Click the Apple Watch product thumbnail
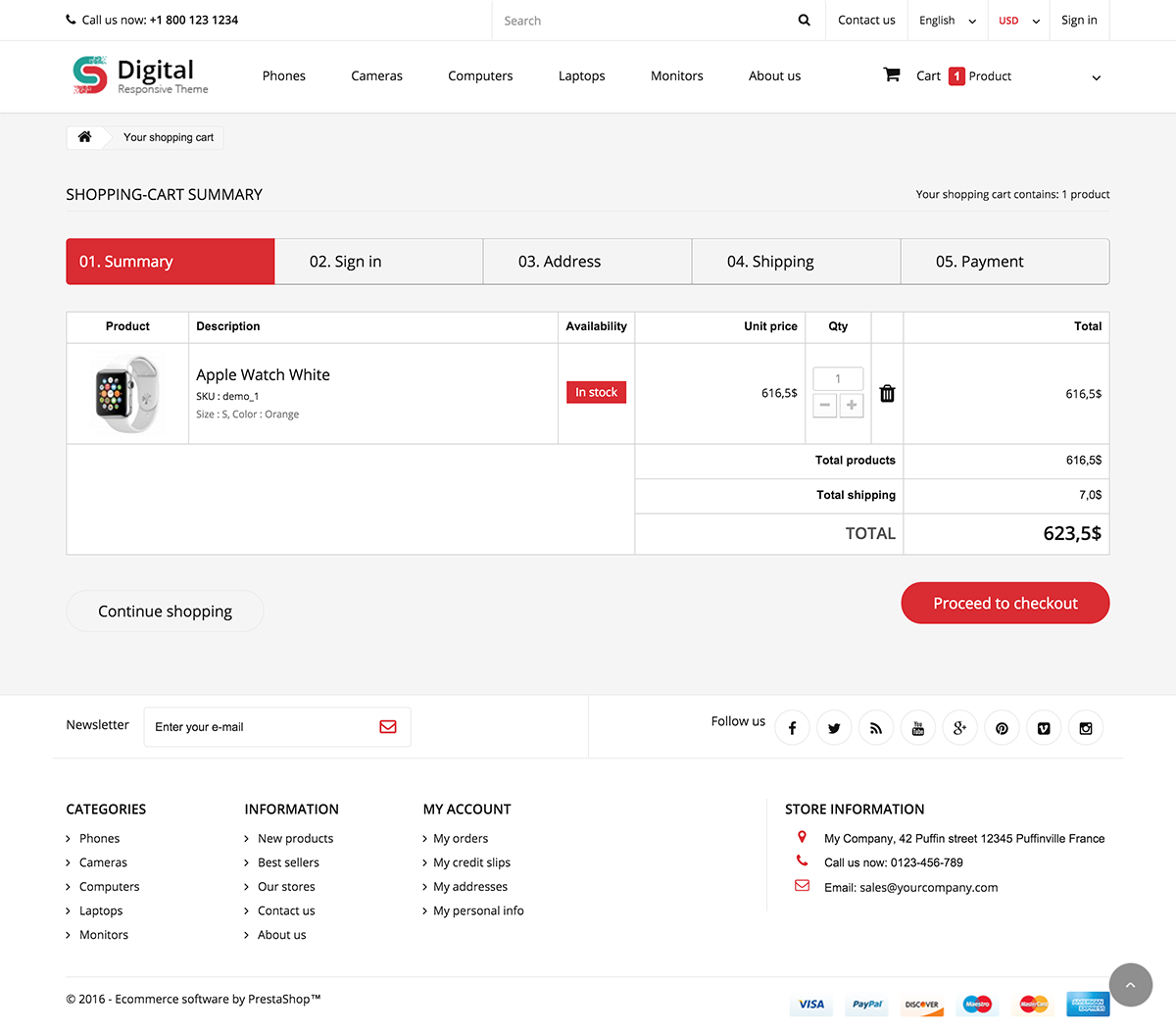1176x1030 pixels. (127, 394)
